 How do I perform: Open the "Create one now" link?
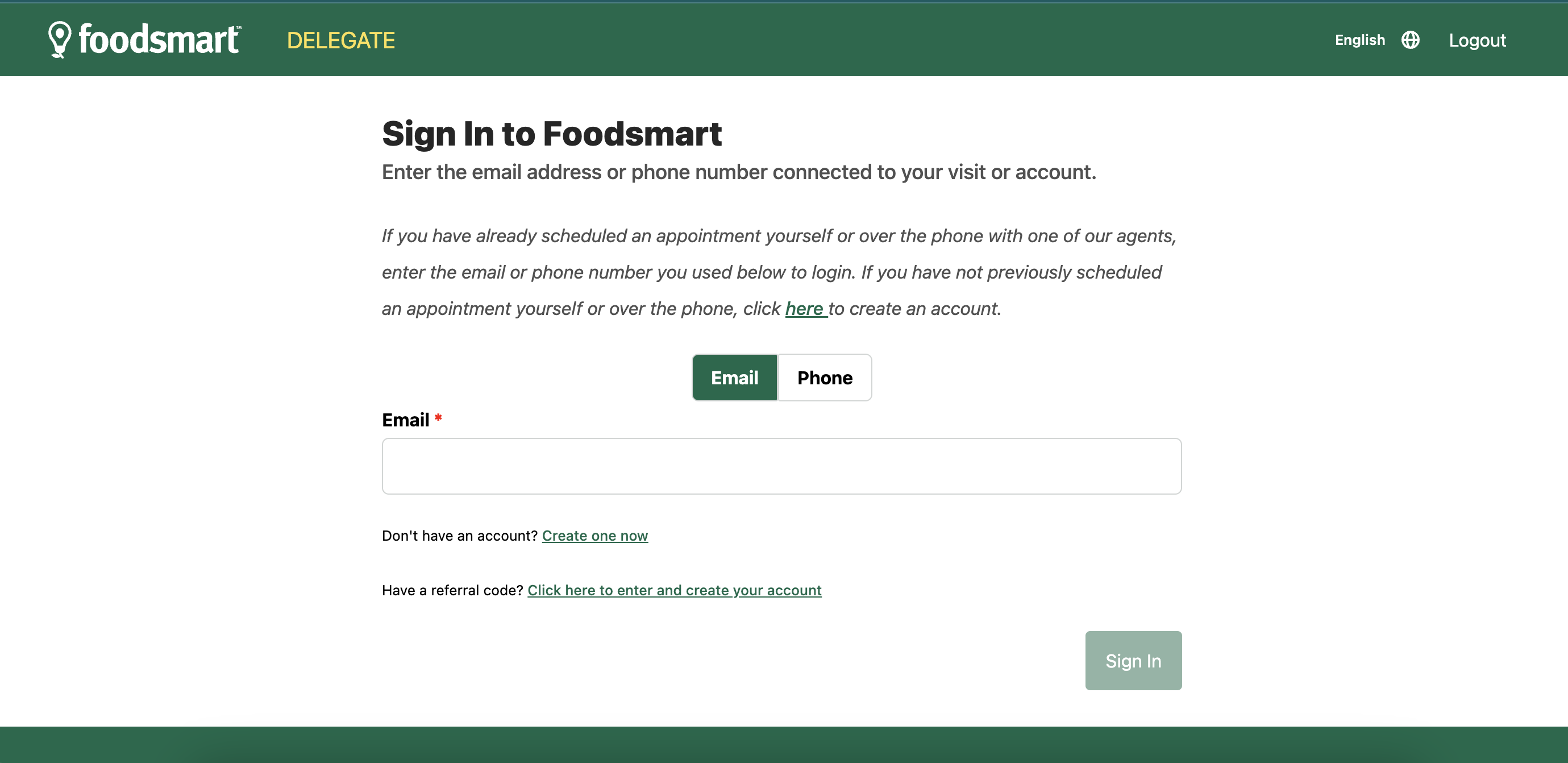[594, 536]
